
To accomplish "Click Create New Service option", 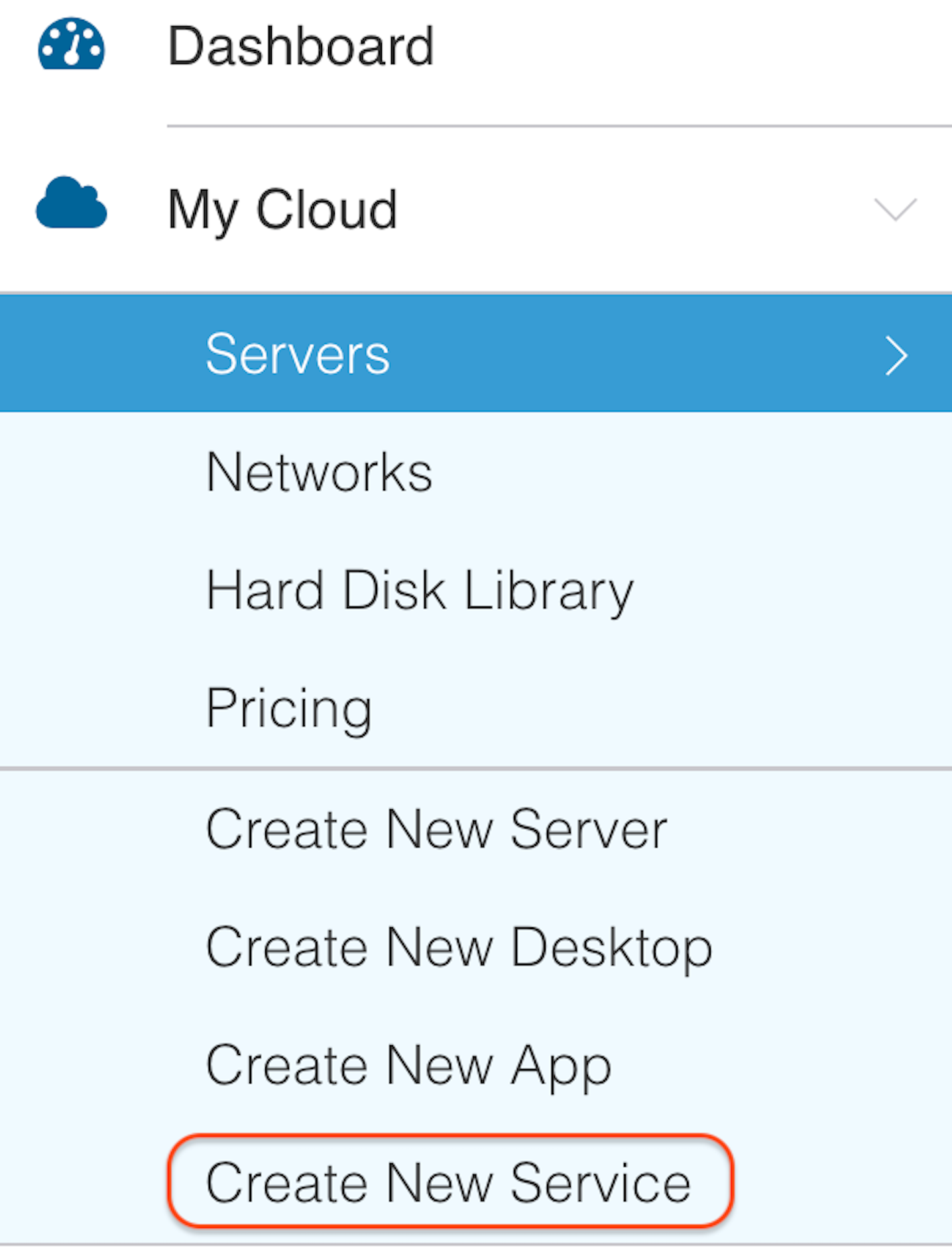I will click(x=449, y=1183).
